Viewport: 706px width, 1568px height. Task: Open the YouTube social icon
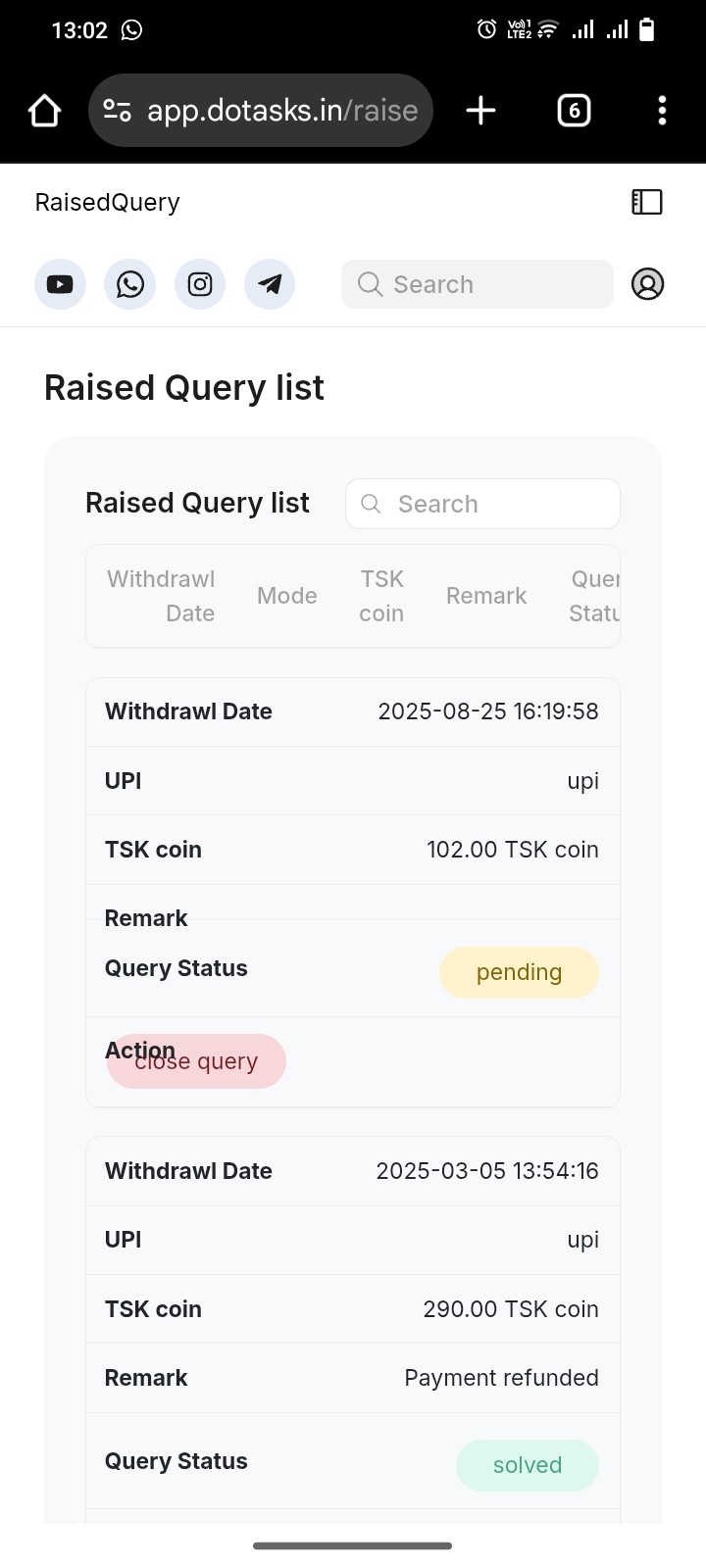pyautogui.click(x=60, y=284)
